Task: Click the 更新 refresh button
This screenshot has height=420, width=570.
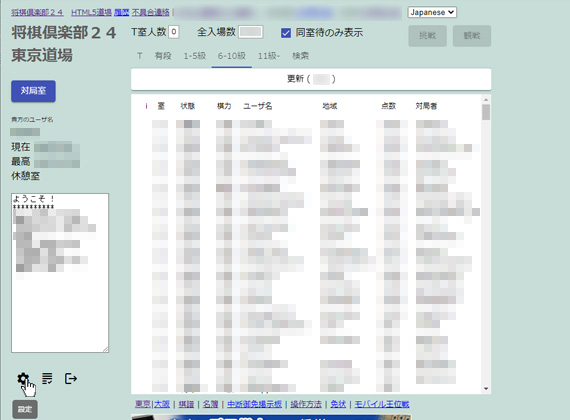Action: point(311,79)
